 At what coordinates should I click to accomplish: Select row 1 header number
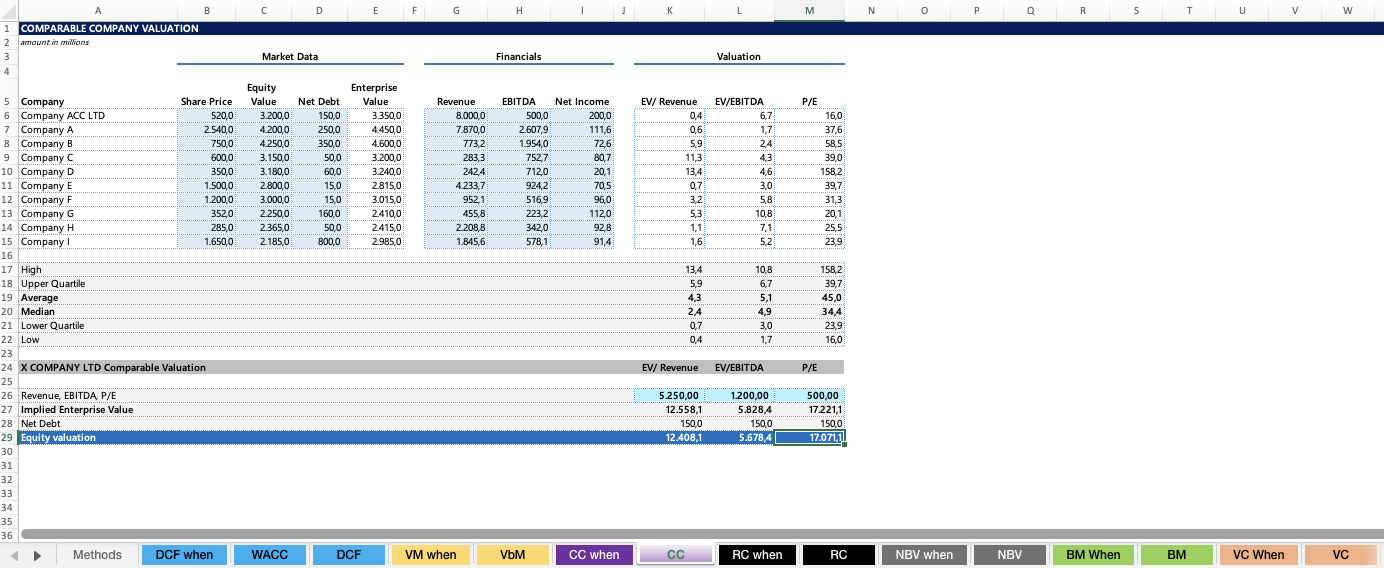[8, 28]
